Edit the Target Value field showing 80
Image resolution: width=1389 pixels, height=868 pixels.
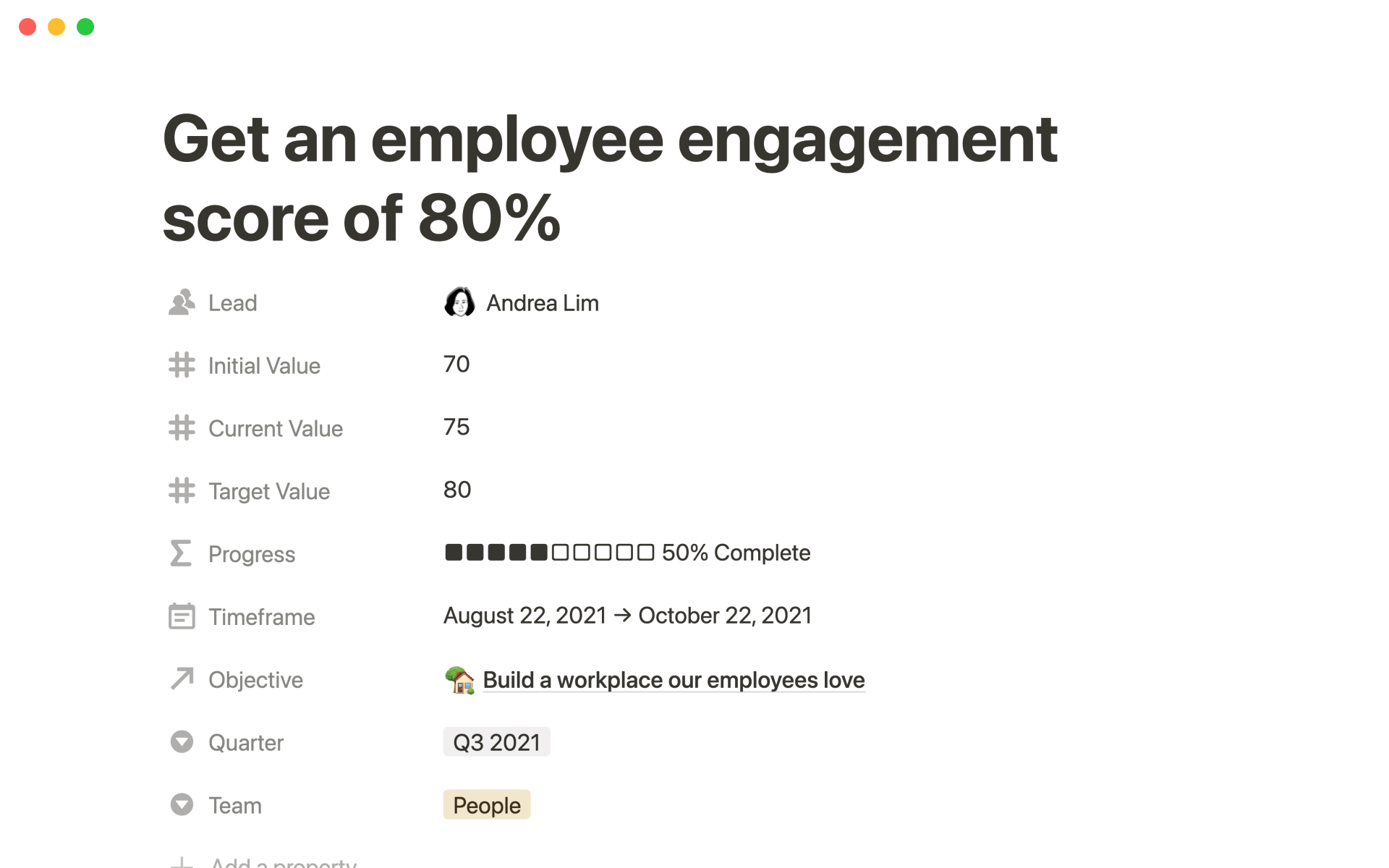(x=457, y=490)
